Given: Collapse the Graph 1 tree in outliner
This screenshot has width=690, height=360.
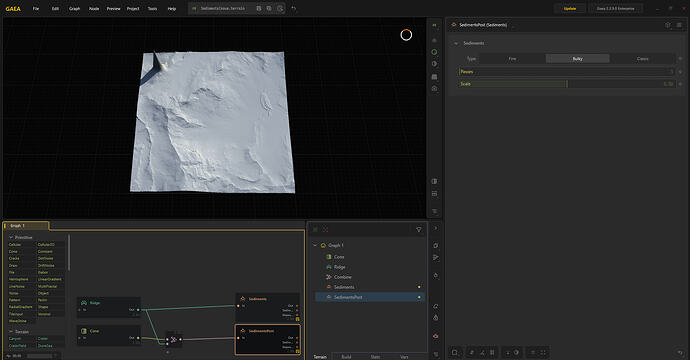Looking at the screenshot, I should point(315,245).
